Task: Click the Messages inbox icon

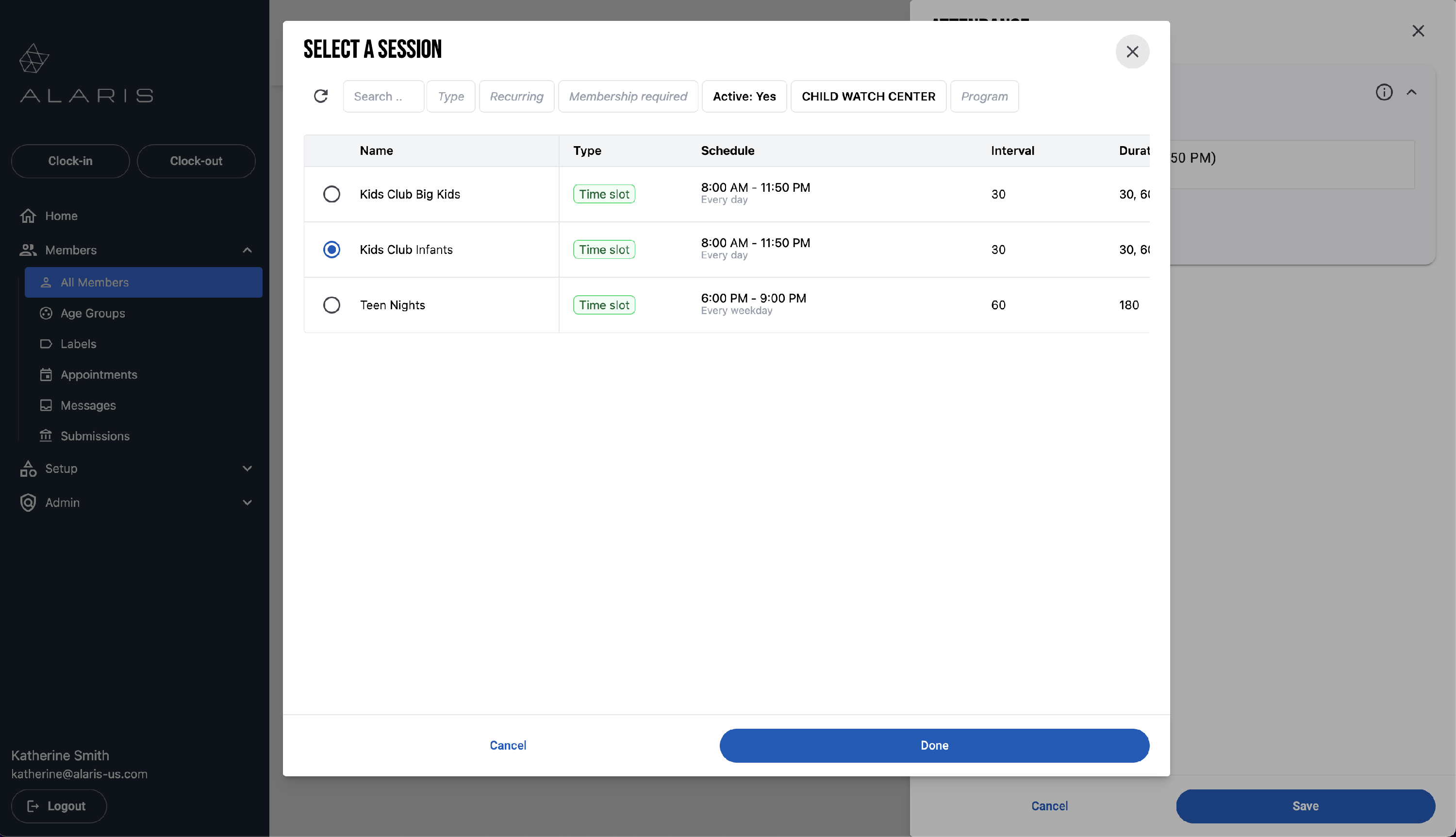Action: (x=46, y=405)
